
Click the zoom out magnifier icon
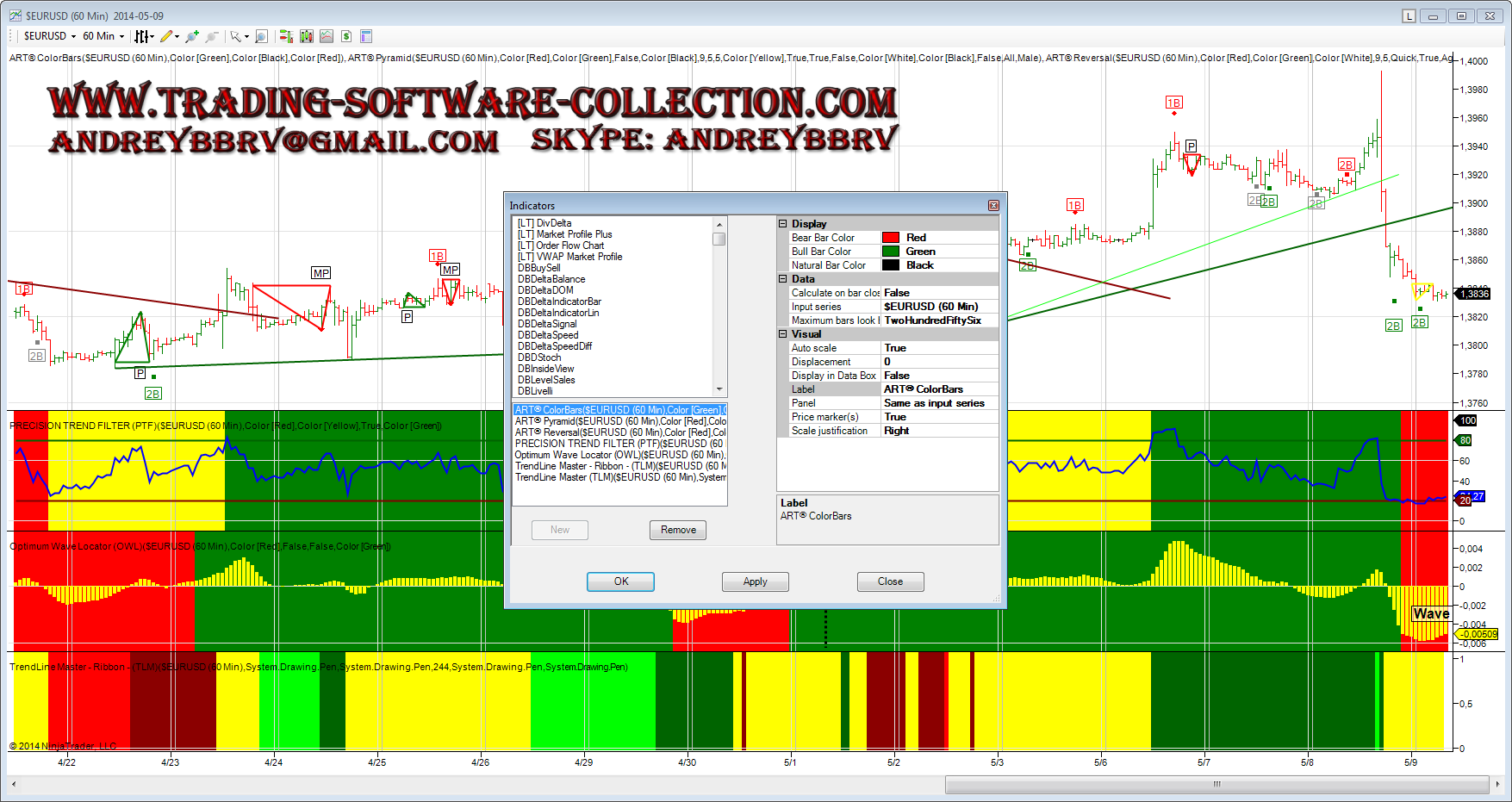pyautogui.click(x=211, y=36)
